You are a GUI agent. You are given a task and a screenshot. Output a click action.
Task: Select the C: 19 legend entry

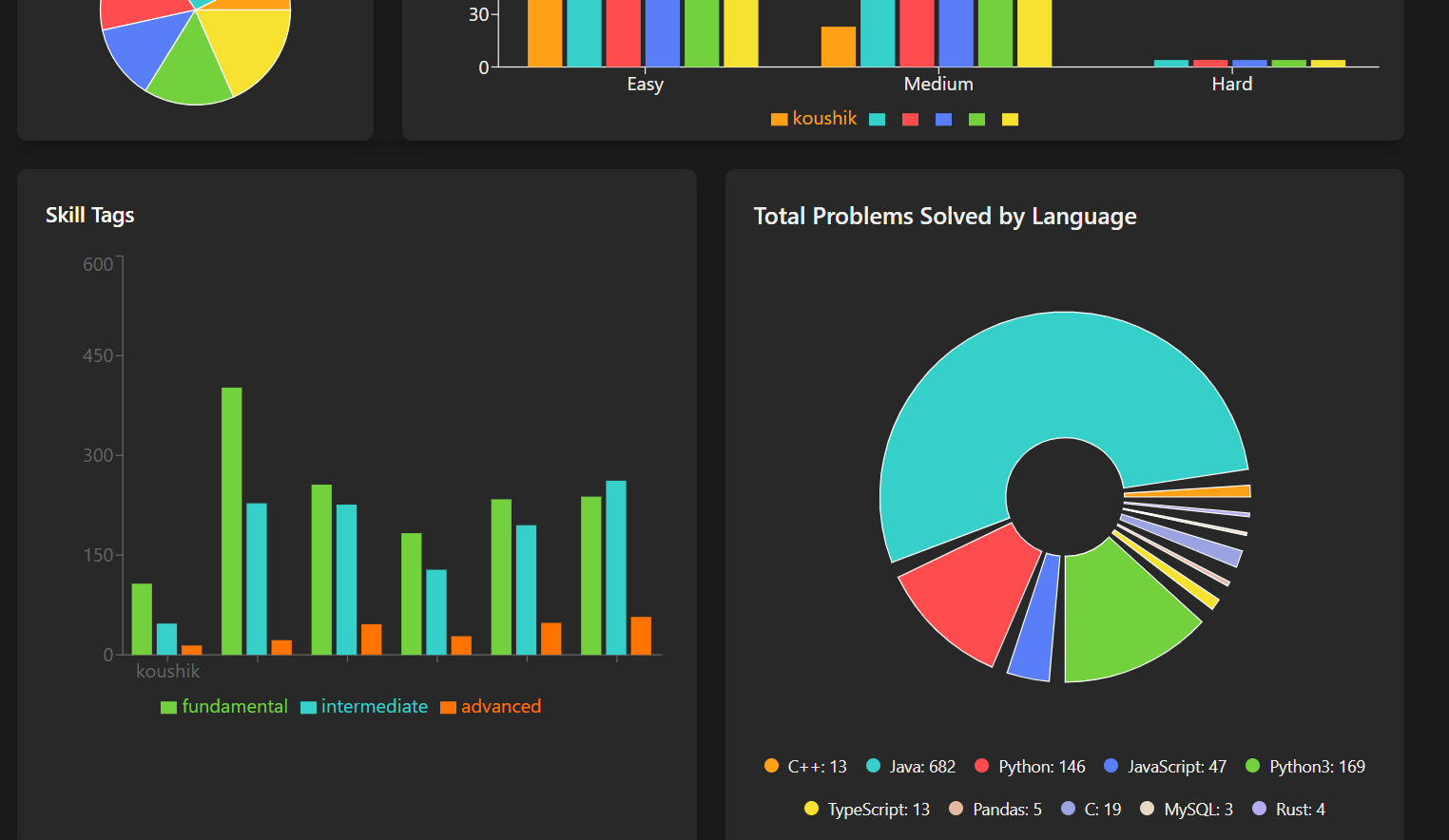pyautogui.click(x=1091, y=810)
